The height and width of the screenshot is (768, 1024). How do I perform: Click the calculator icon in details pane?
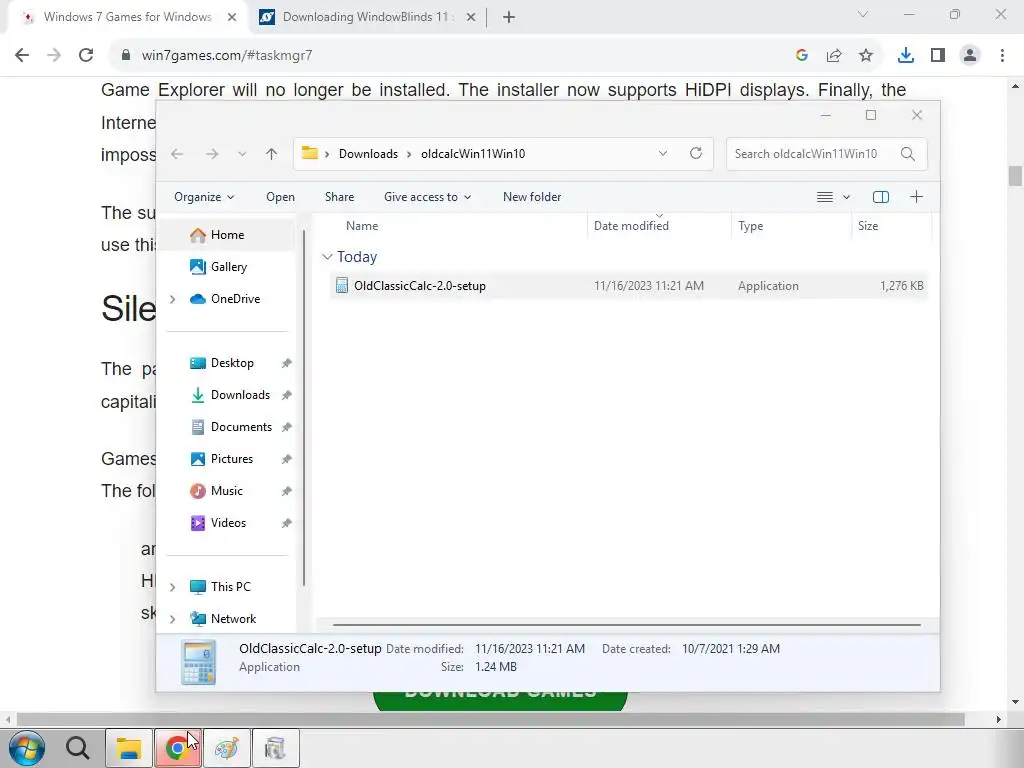(x=199, y=662)
